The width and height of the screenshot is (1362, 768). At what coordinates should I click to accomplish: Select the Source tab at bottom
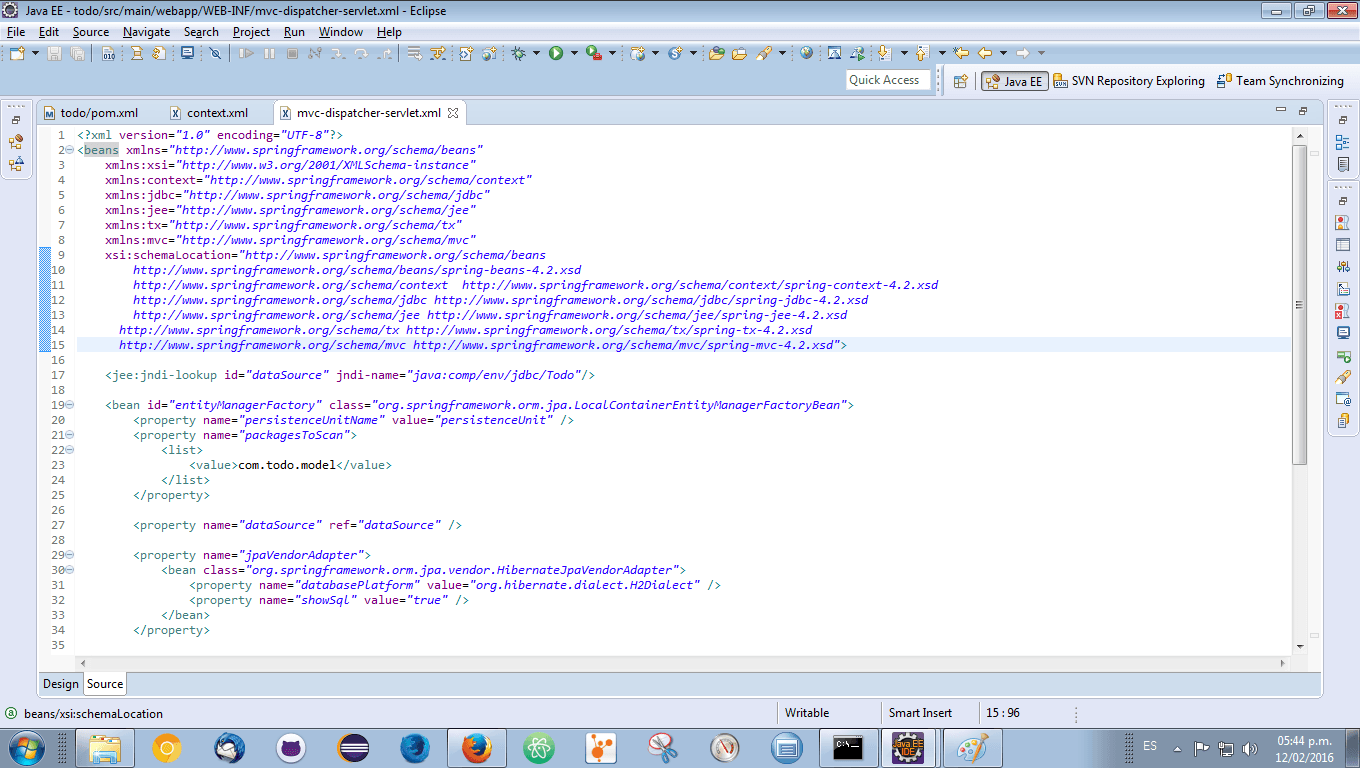[105, 684]
